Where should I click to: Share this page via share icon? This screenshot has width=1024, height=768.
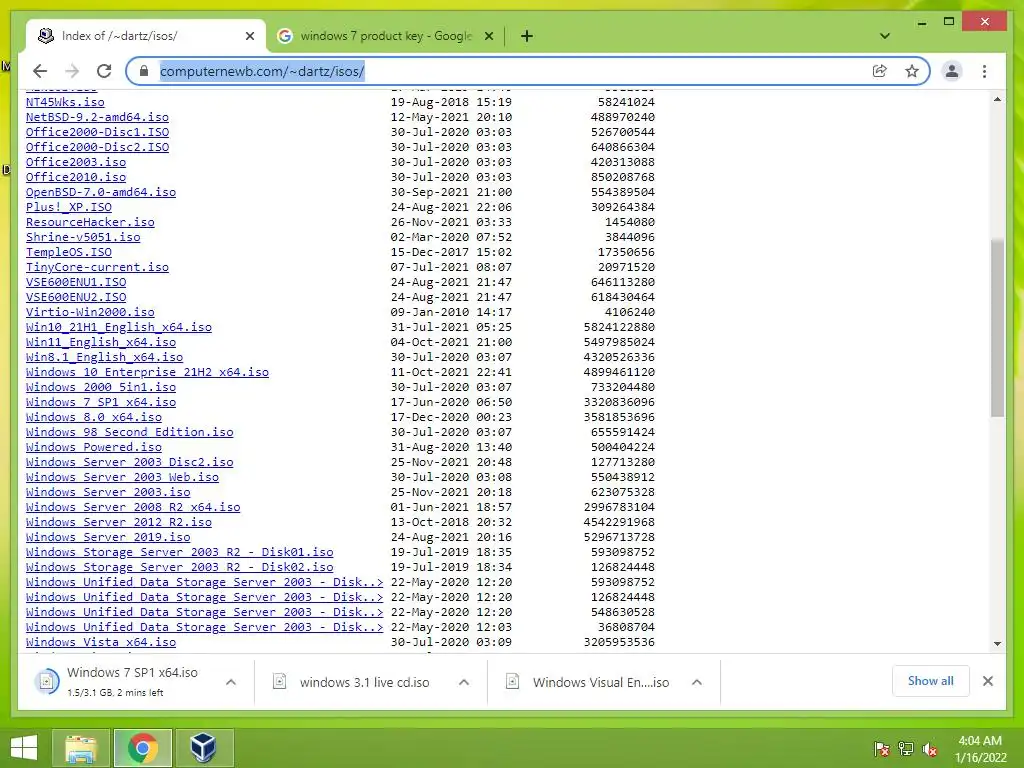[x=880, y=71]
